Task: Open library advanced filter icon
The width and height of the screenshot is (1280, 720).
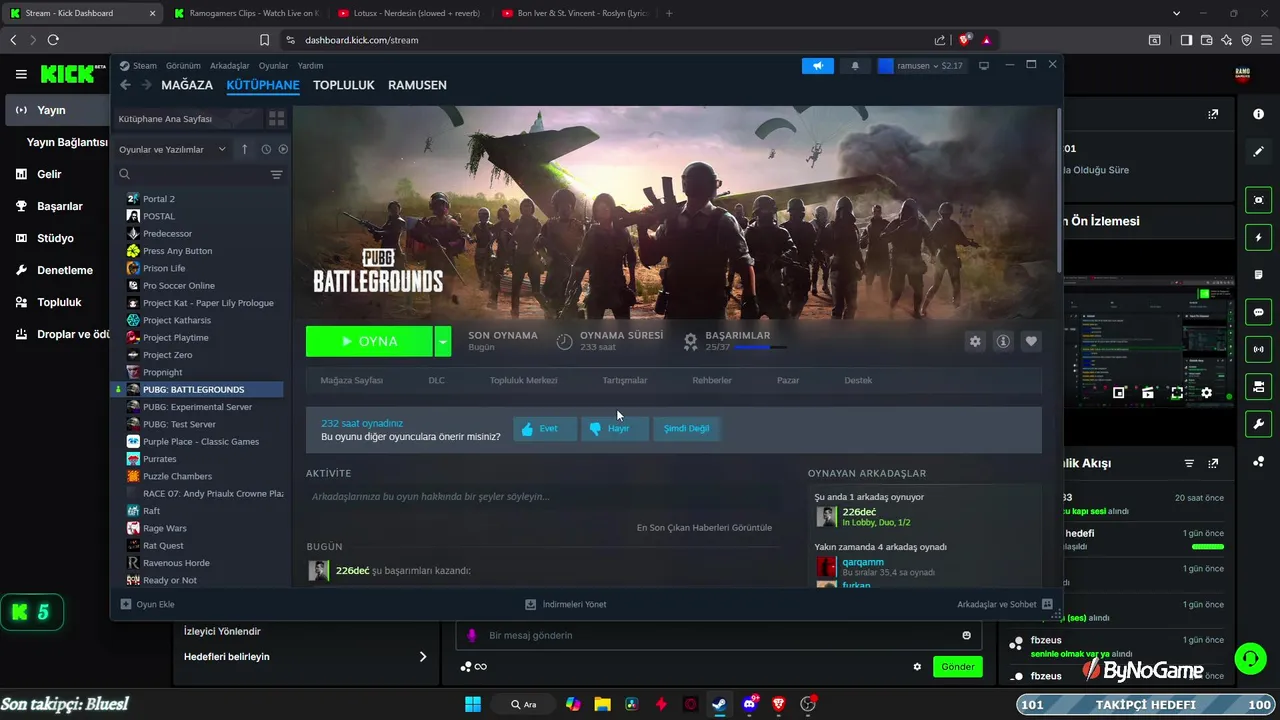Action: click(x=277, y=174)
